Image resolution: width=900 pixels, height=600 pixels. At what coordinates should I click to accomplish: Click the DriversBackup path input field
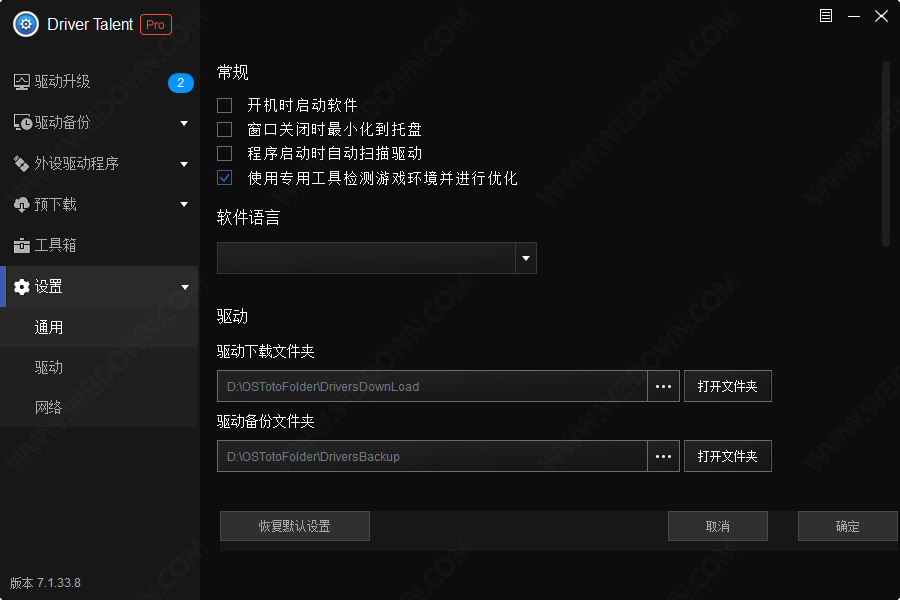click(432, 456)
